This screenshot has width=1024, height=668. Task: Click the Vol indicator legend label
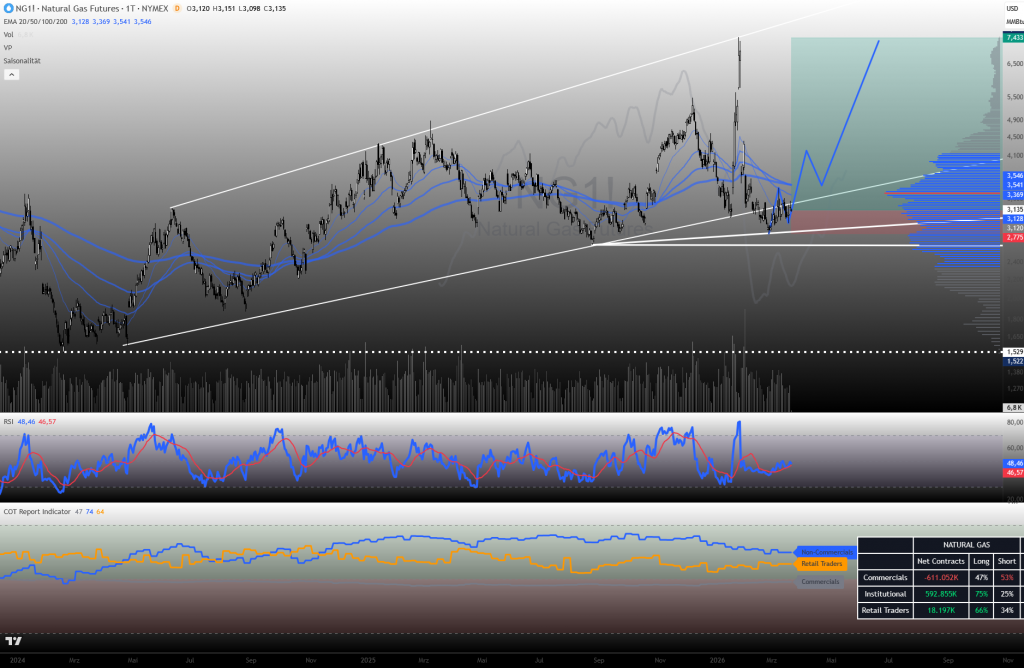click(x=8, y=34)
